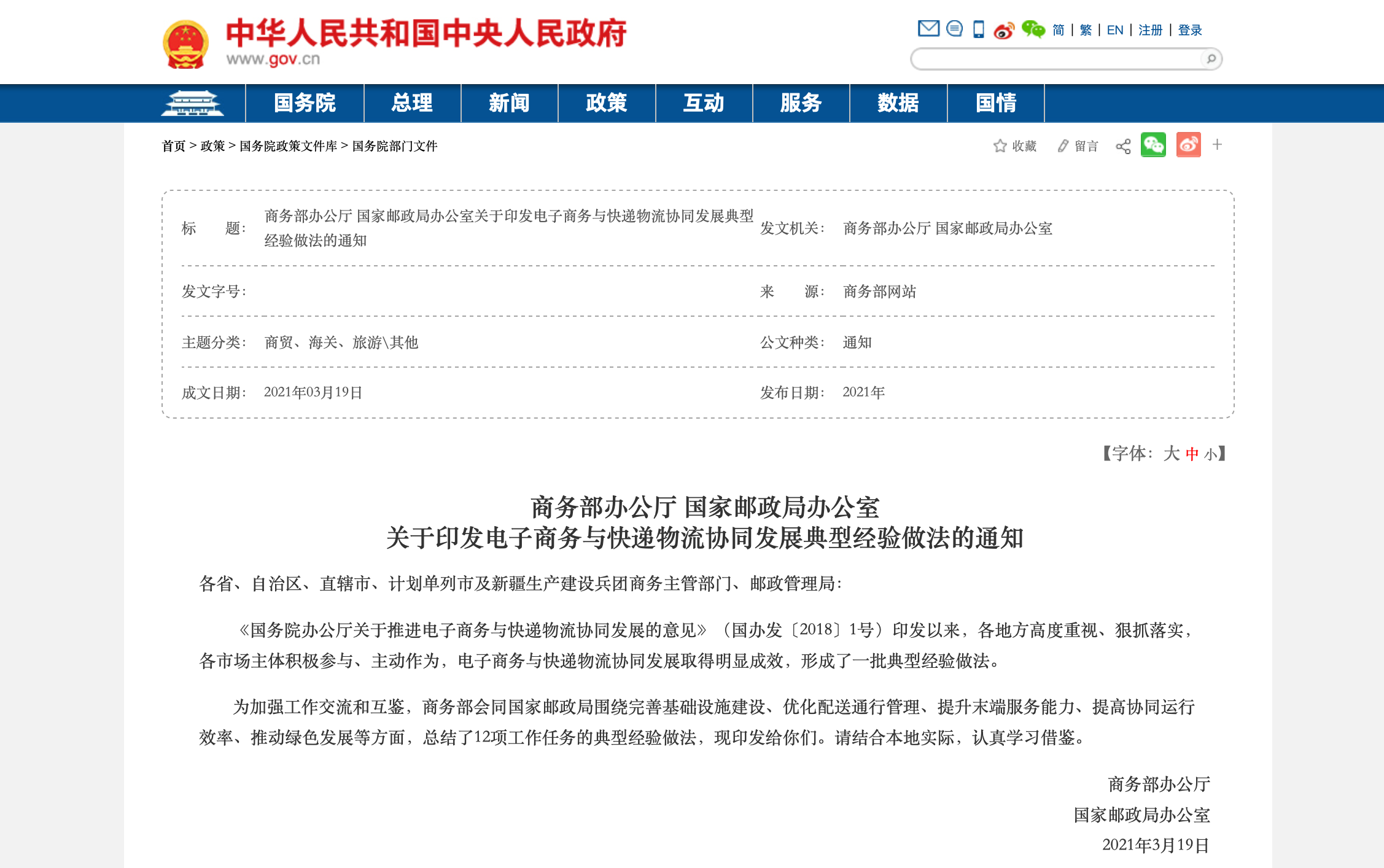Open the 总理 menu

412,103
